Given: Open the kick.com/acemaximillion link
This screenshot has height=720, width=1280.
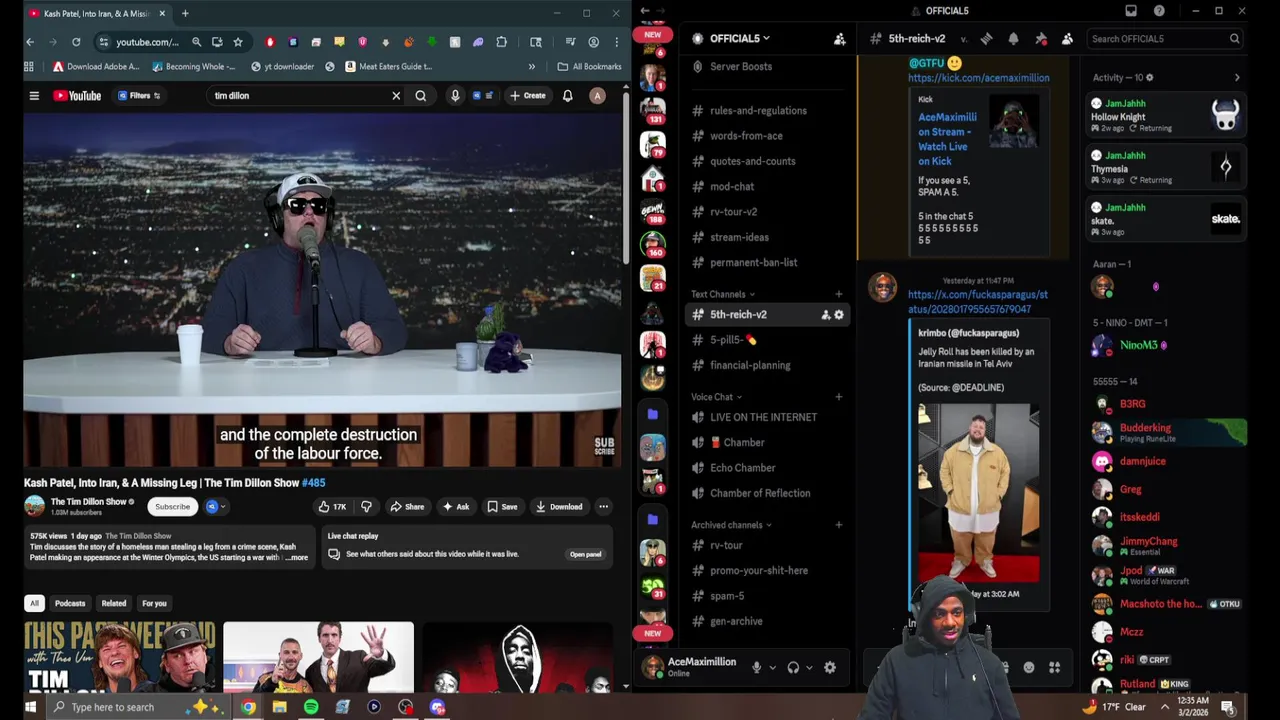Looking at the screenshot, I should pos(978,78).
